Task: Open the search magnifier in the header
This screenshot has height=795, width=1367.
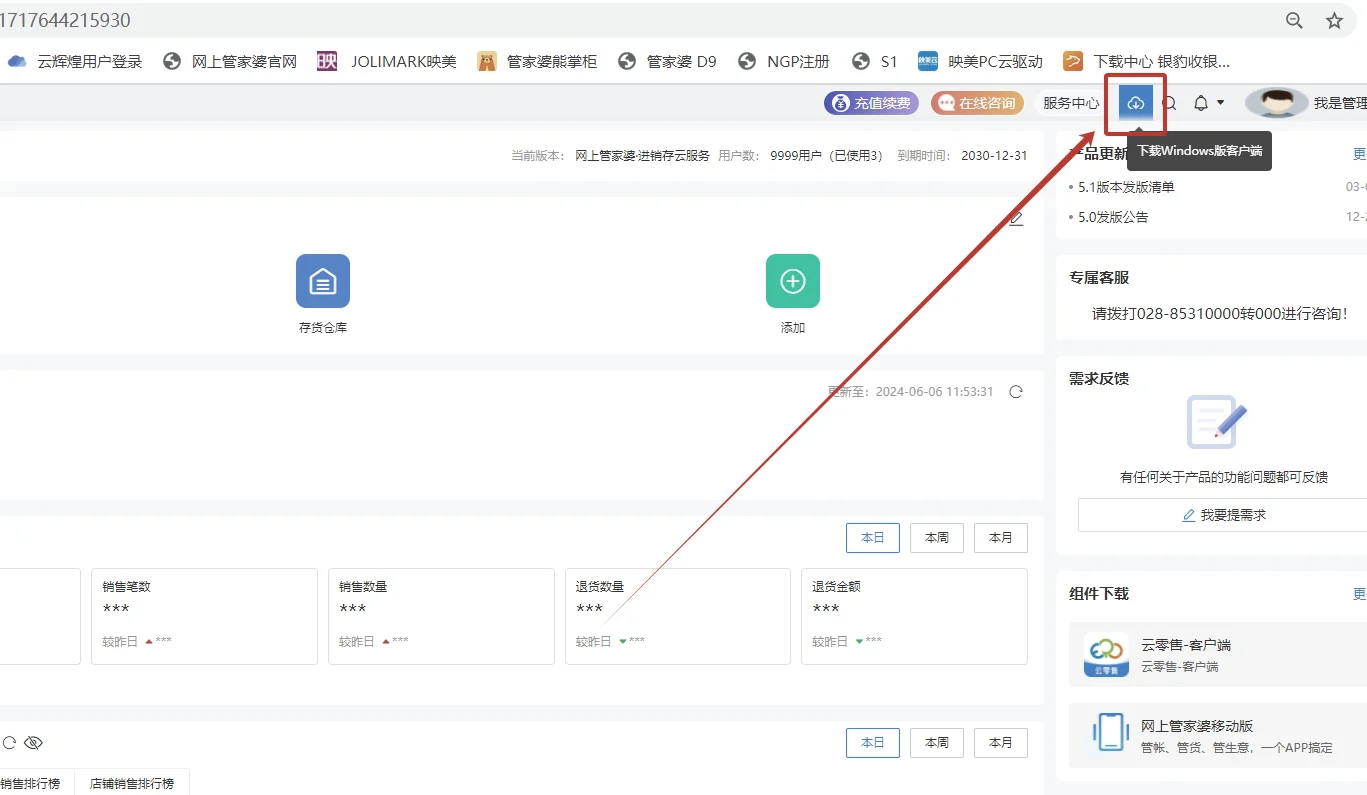Action: point(1169,103)
